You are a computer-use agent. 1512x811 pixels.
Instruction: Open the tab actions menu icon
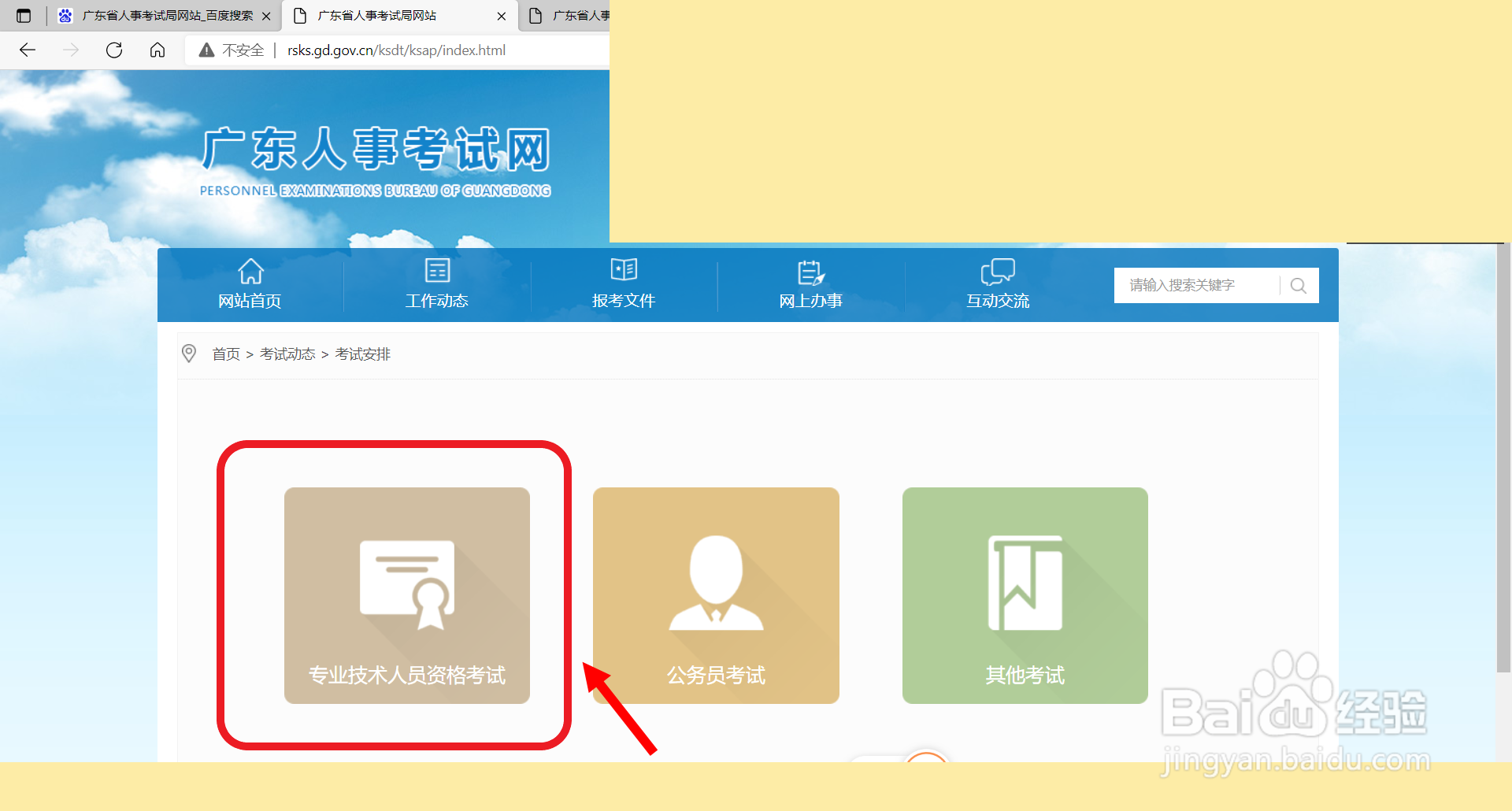pyautogui.click(x=24, y=16)
